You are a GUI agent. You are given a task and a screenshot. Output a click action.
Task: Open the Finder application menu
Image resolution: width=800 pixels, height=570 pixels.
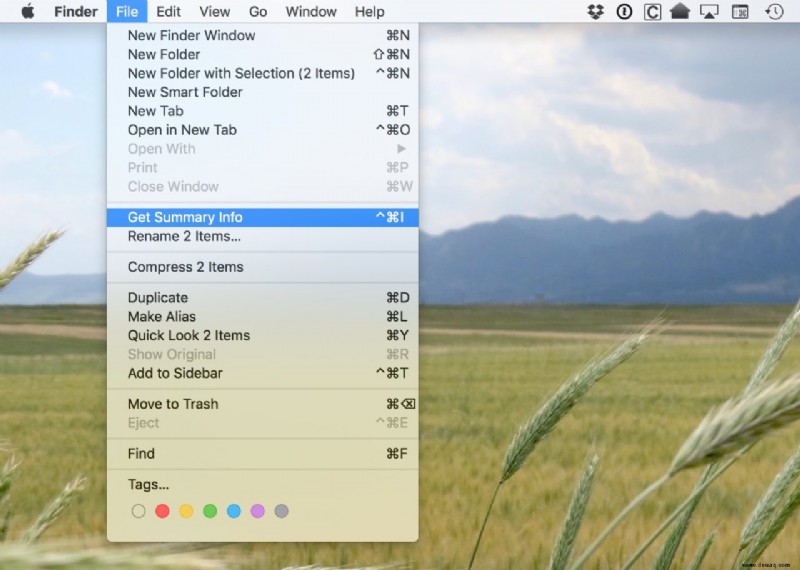(x=76, y=11)
